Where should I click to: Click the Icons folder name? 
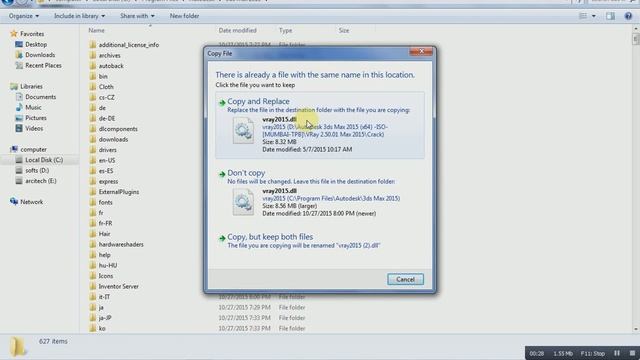click(106, 276)
